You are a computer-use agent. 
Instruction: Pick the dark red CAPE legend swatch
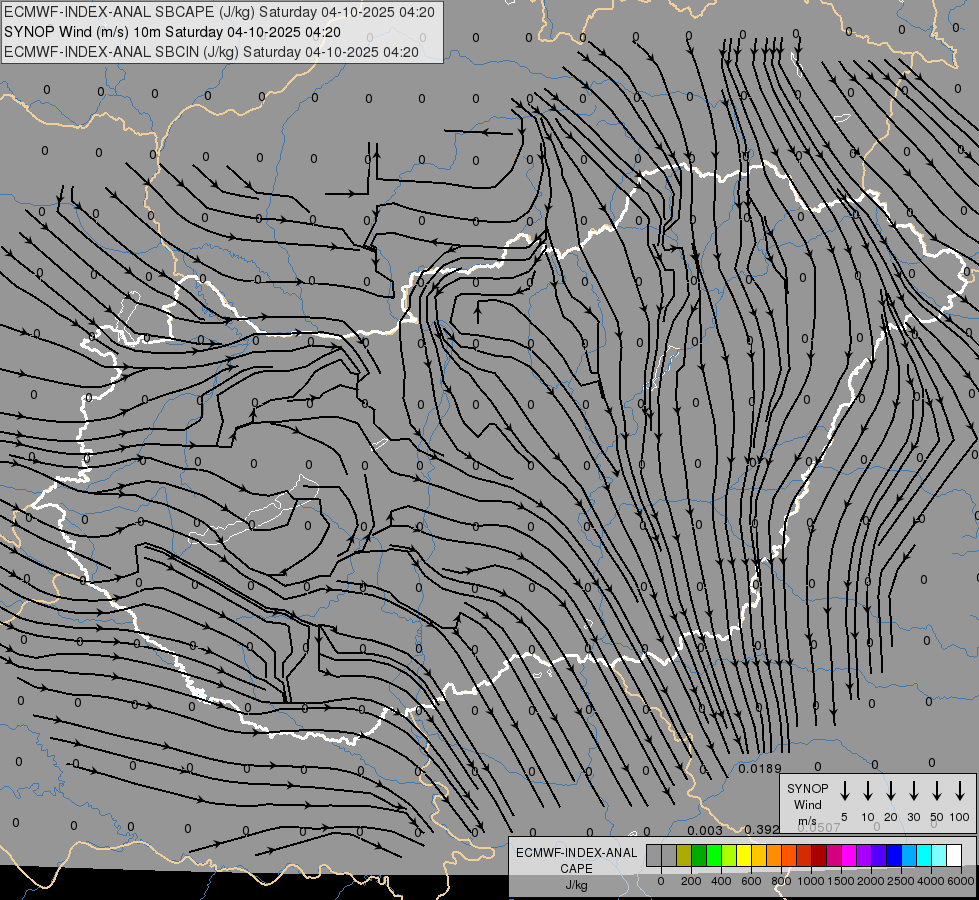(x=819, y=855)
